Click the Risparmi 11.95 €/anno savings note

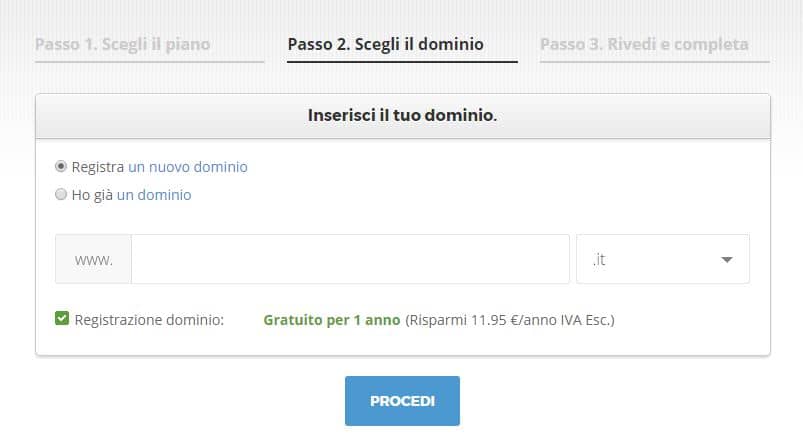point(510,320)
